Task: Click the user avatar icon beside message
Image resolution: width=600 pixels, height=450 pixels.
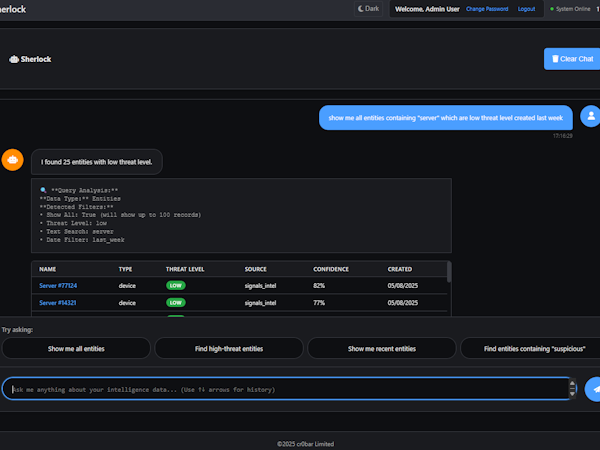Action: (590, 116)
